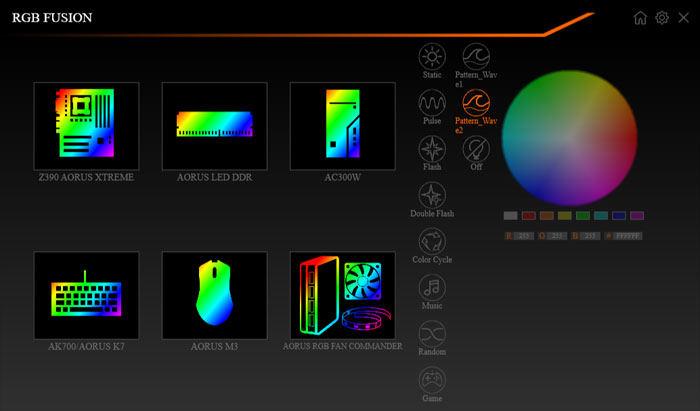Viewport: 700px width, 411px height.
Task: Click the AORUS RGB FAN COMMANDER label
Action: tap(342, 346)
